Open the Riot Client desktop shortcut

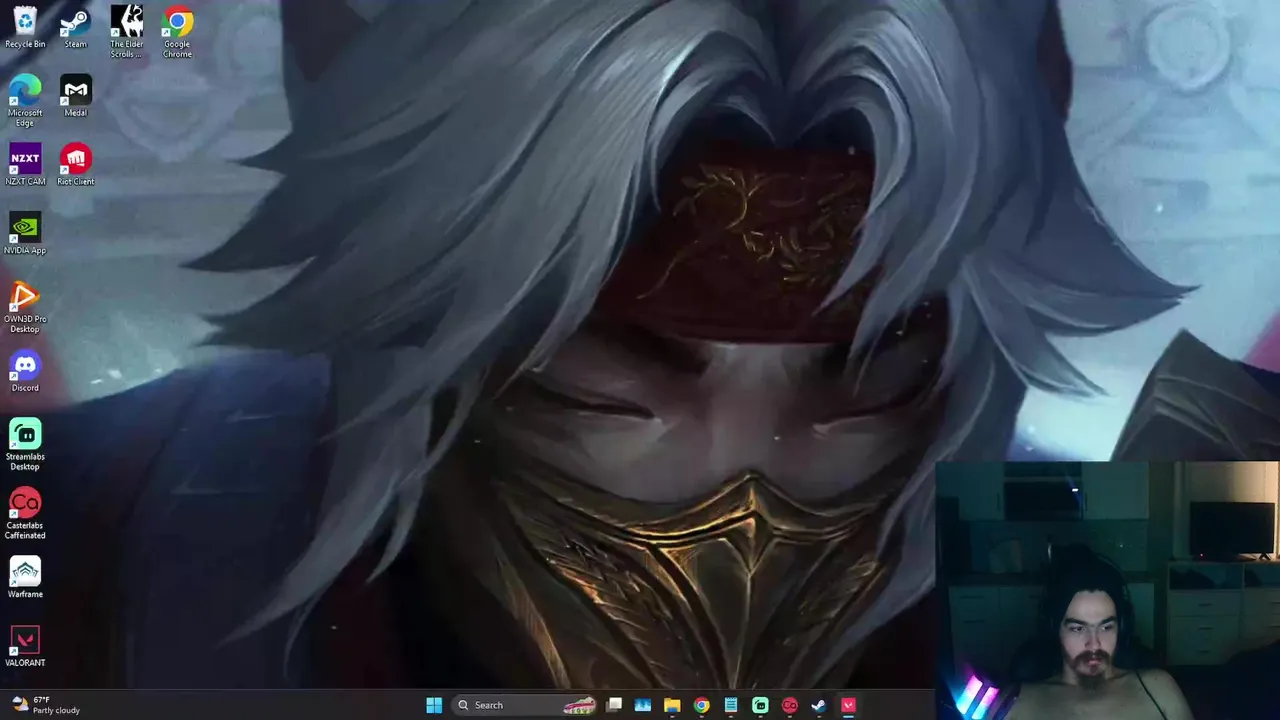(75, 165)
